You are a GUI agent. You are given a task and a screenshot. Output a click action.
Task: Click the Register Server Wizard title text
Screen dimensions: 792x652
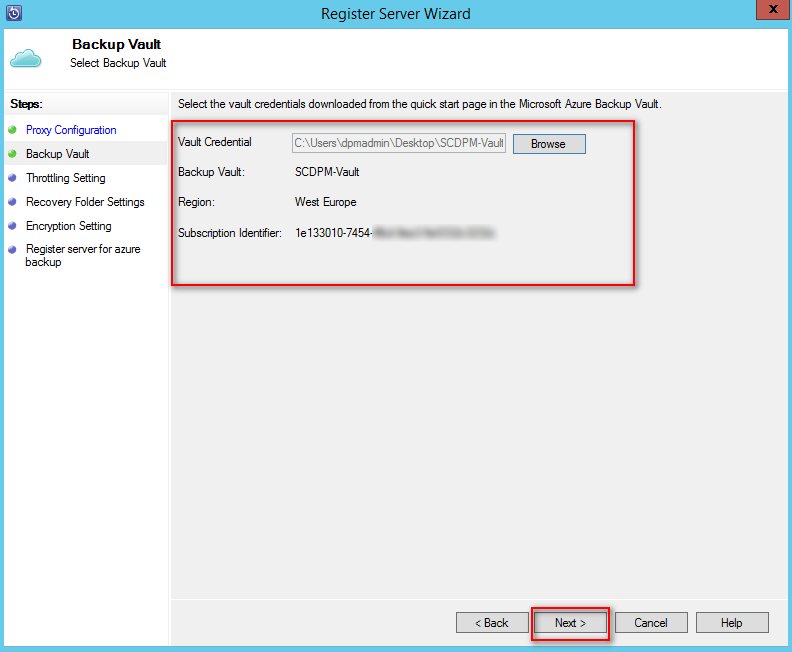pyautogui.click(x=395, y=14)
